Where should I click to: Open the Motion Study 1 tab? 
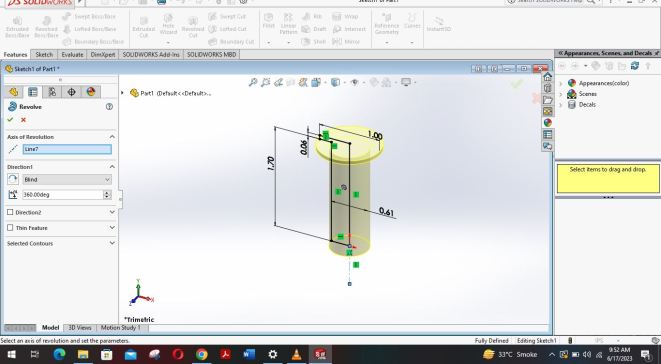click(x=121, y=328)
